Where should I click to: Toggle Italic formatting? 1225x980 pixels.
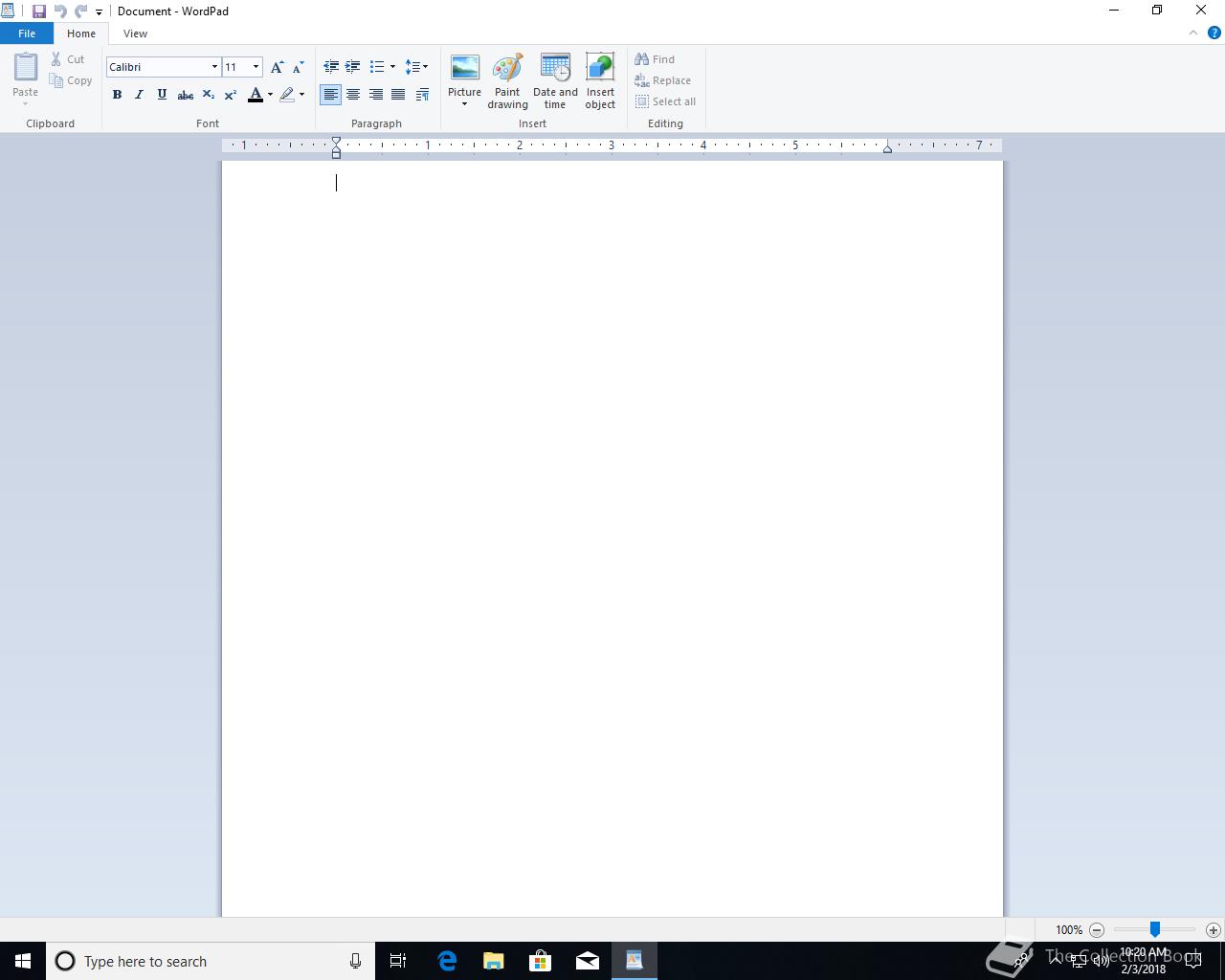coord(139,95)
